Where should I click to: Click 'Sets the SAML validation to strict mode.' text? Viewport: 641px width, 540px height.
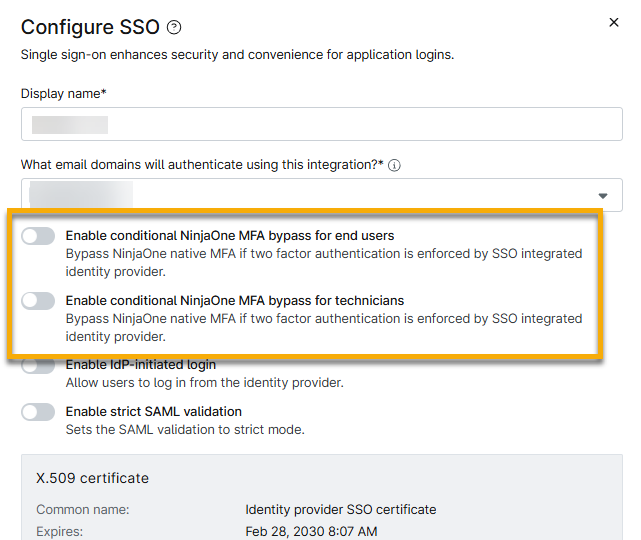point(185,430)
